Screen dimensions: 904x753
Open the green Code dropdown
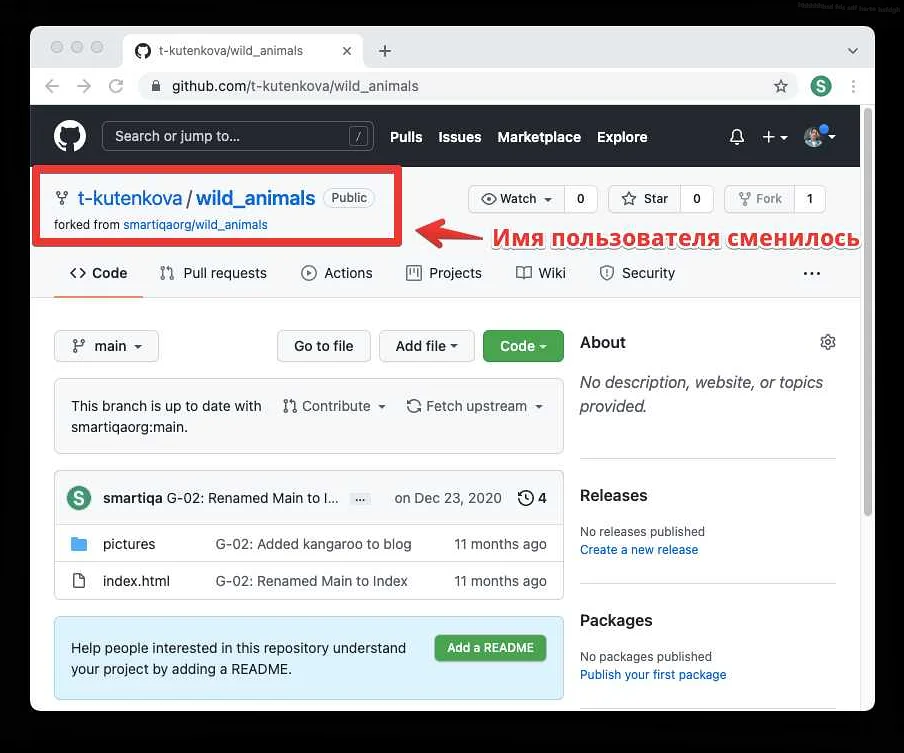coord(522,345)
